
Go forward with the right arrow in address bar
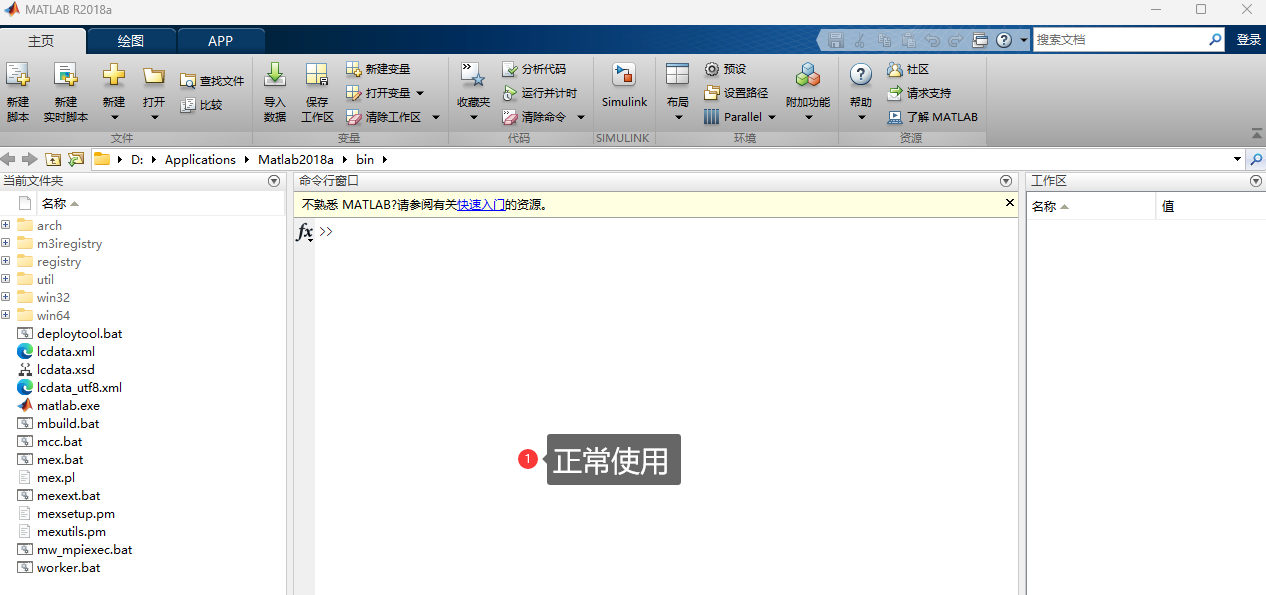(29, 159)
